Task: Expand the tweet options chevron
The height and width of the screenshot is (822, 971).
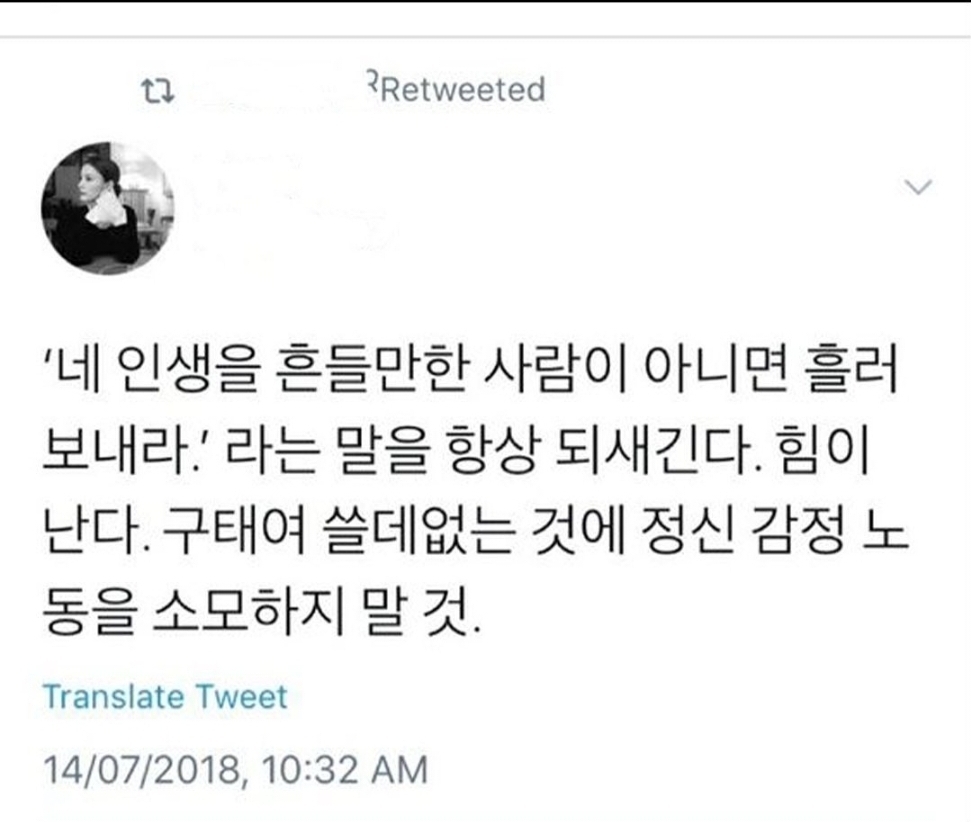Action: point(918,186)
